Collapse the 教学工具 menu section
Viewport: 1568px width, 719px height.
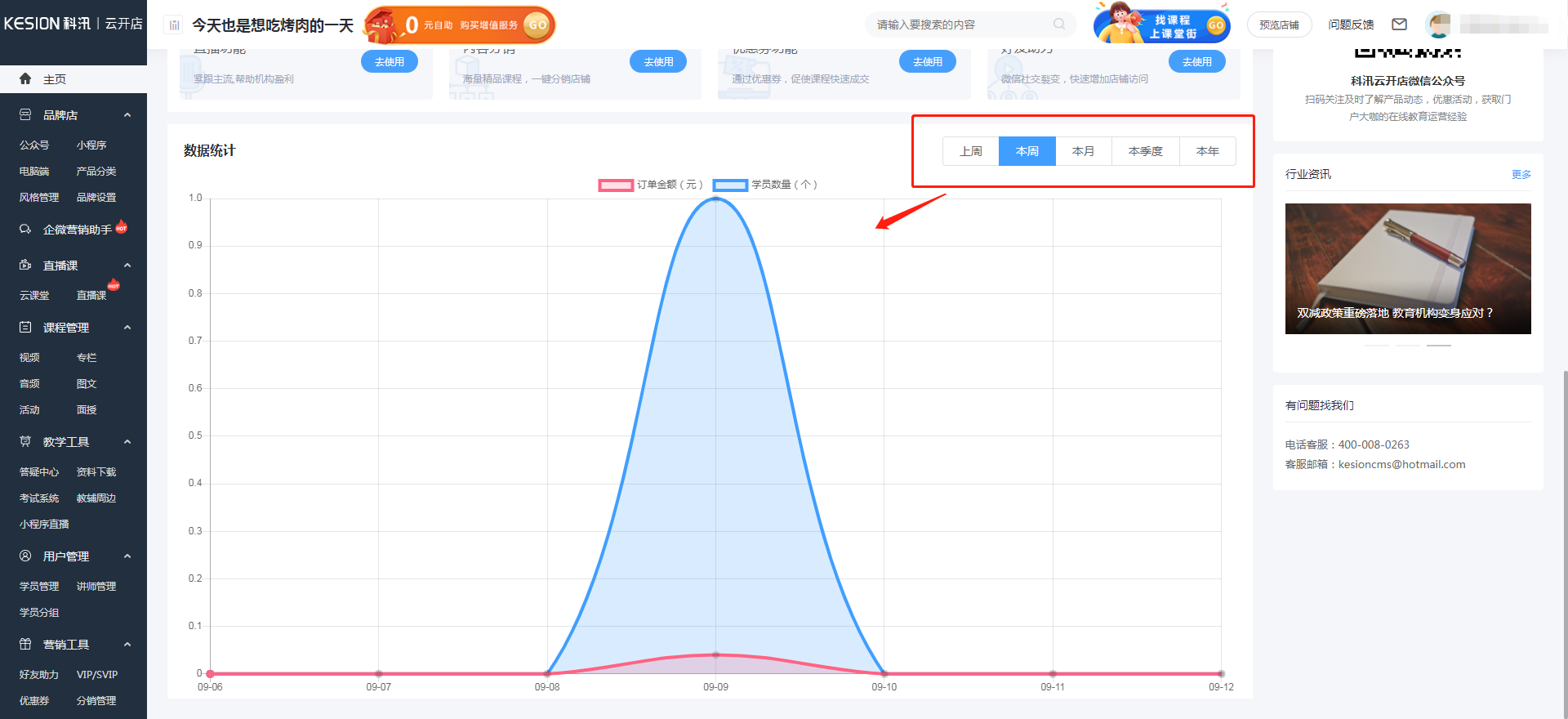pyautogui.click(x=127, y=442)
